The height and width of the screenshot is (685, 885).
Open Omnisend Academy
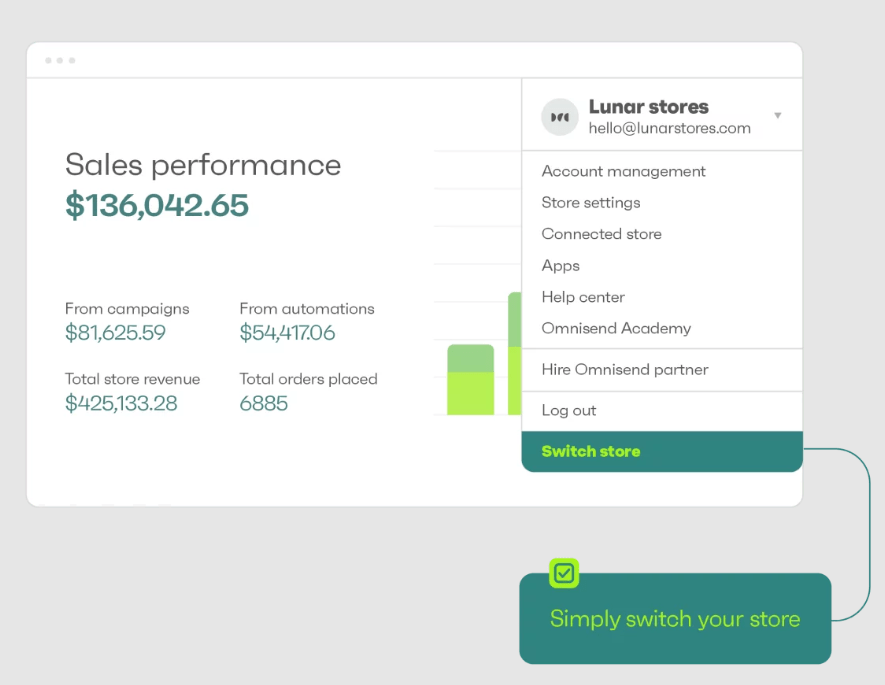pos(616,328)
